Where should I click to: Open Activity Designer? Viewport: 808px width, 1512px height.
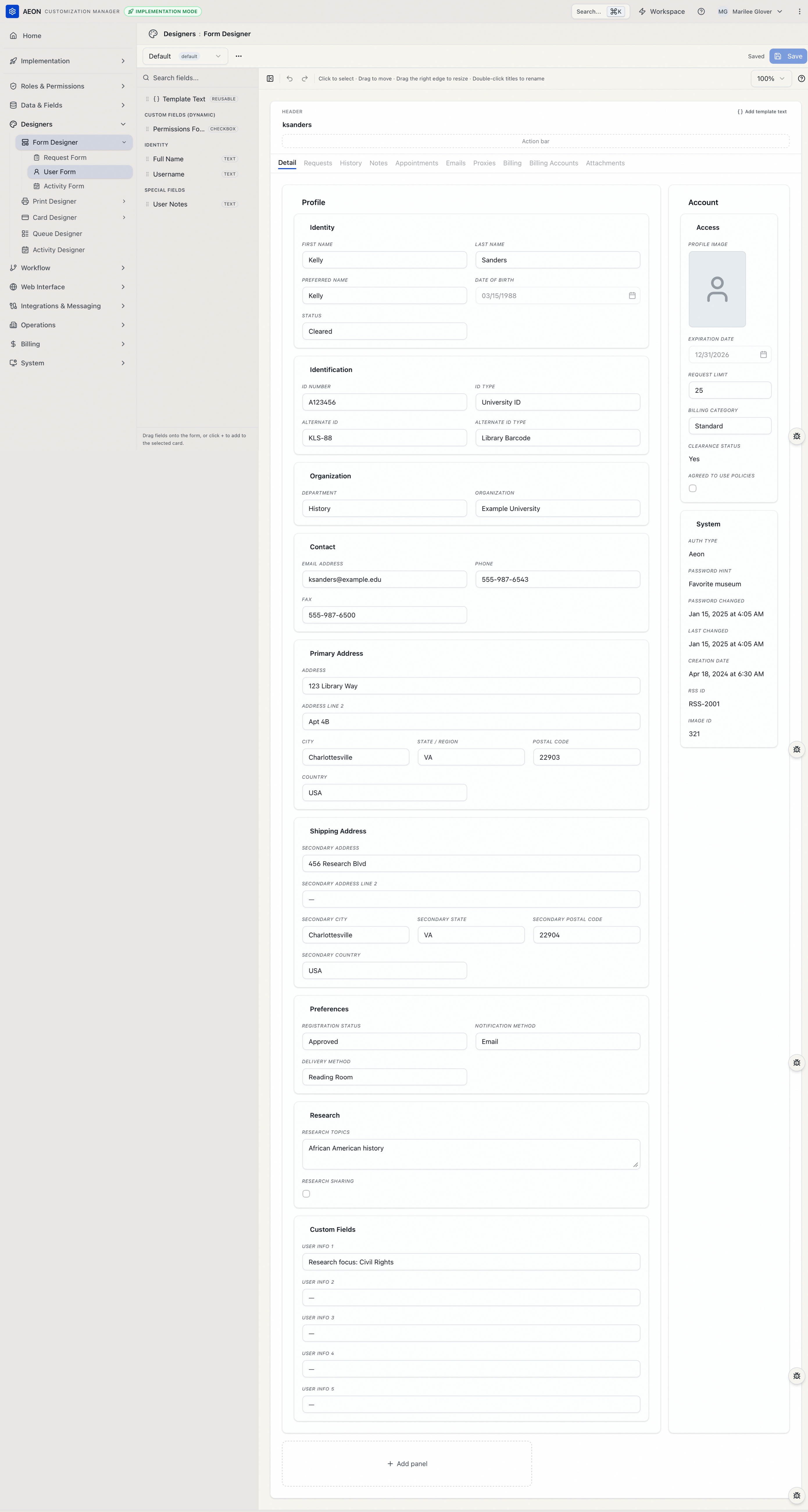pyautogui.click(x=74, y=249)
